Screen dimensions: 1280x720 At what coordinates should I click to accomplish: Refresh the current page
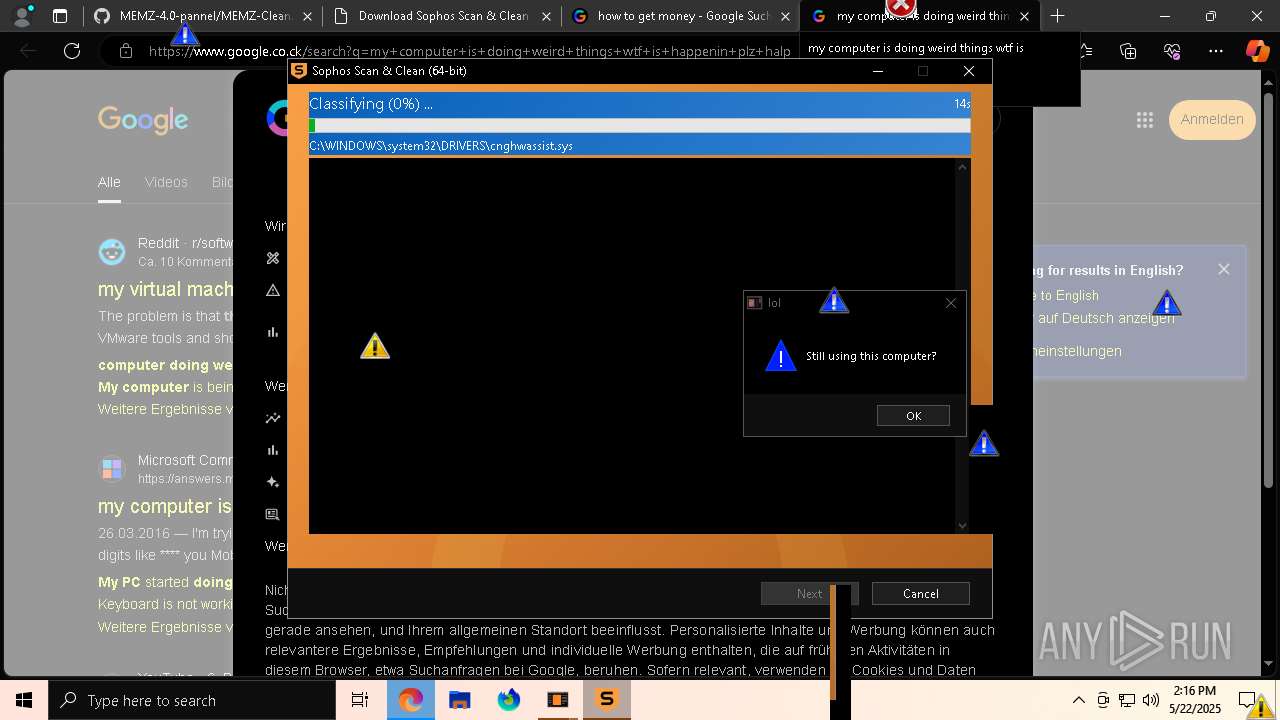coord(72,51)
